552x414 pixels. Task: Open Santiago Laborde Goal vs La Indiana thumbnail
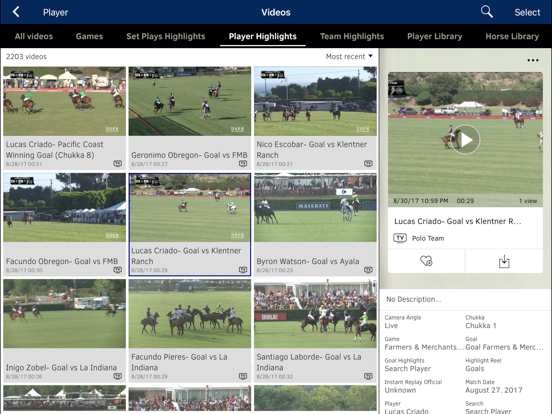(315, 314)
